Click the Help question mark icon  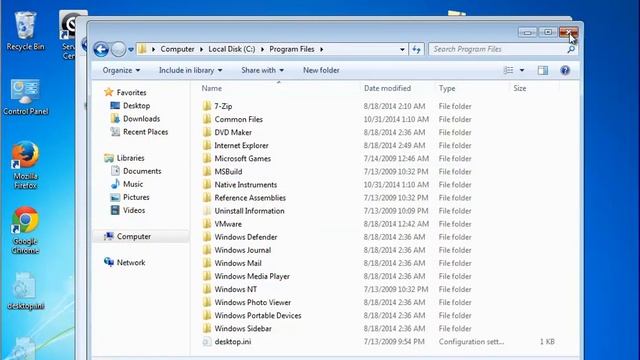pos(565,70)
